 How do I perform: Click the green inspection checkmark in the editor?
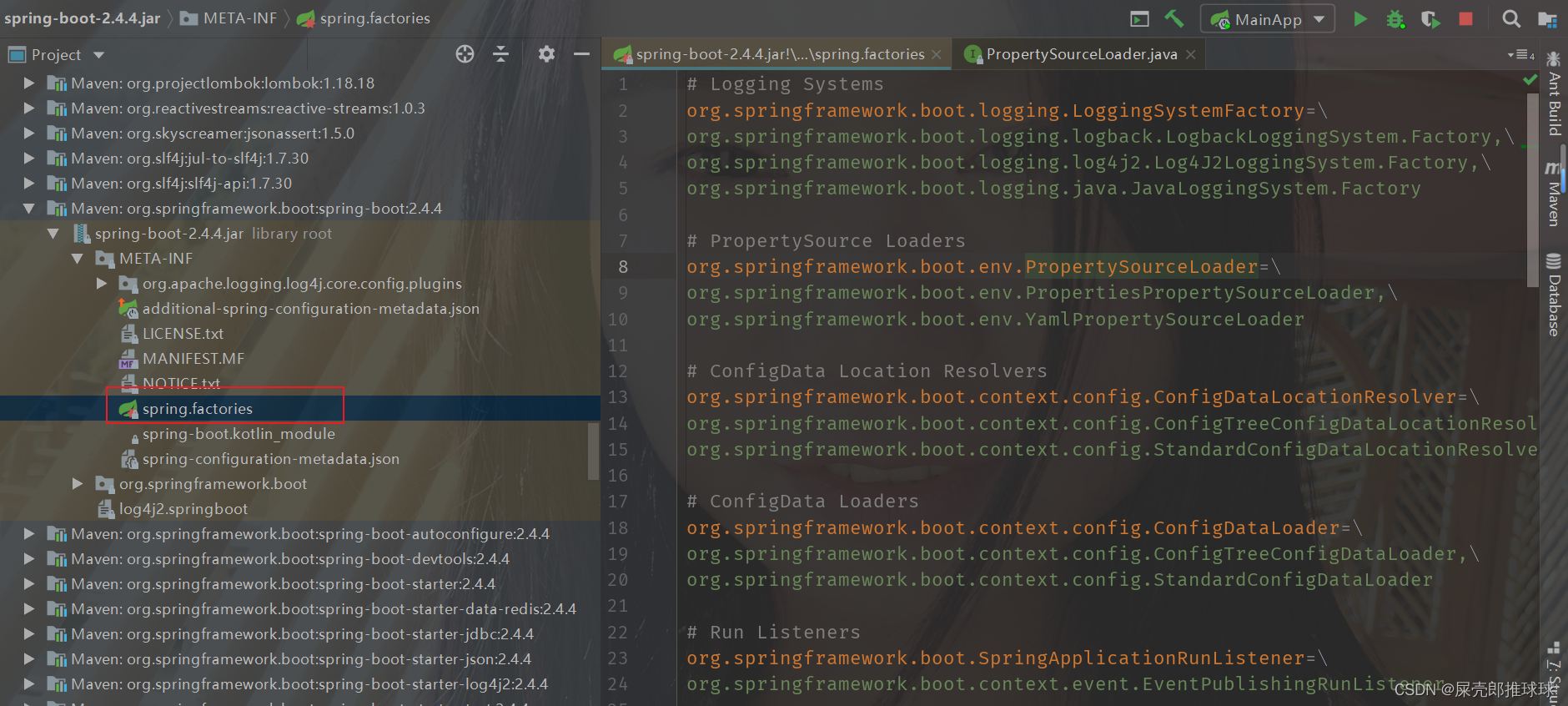point(1530,80)
